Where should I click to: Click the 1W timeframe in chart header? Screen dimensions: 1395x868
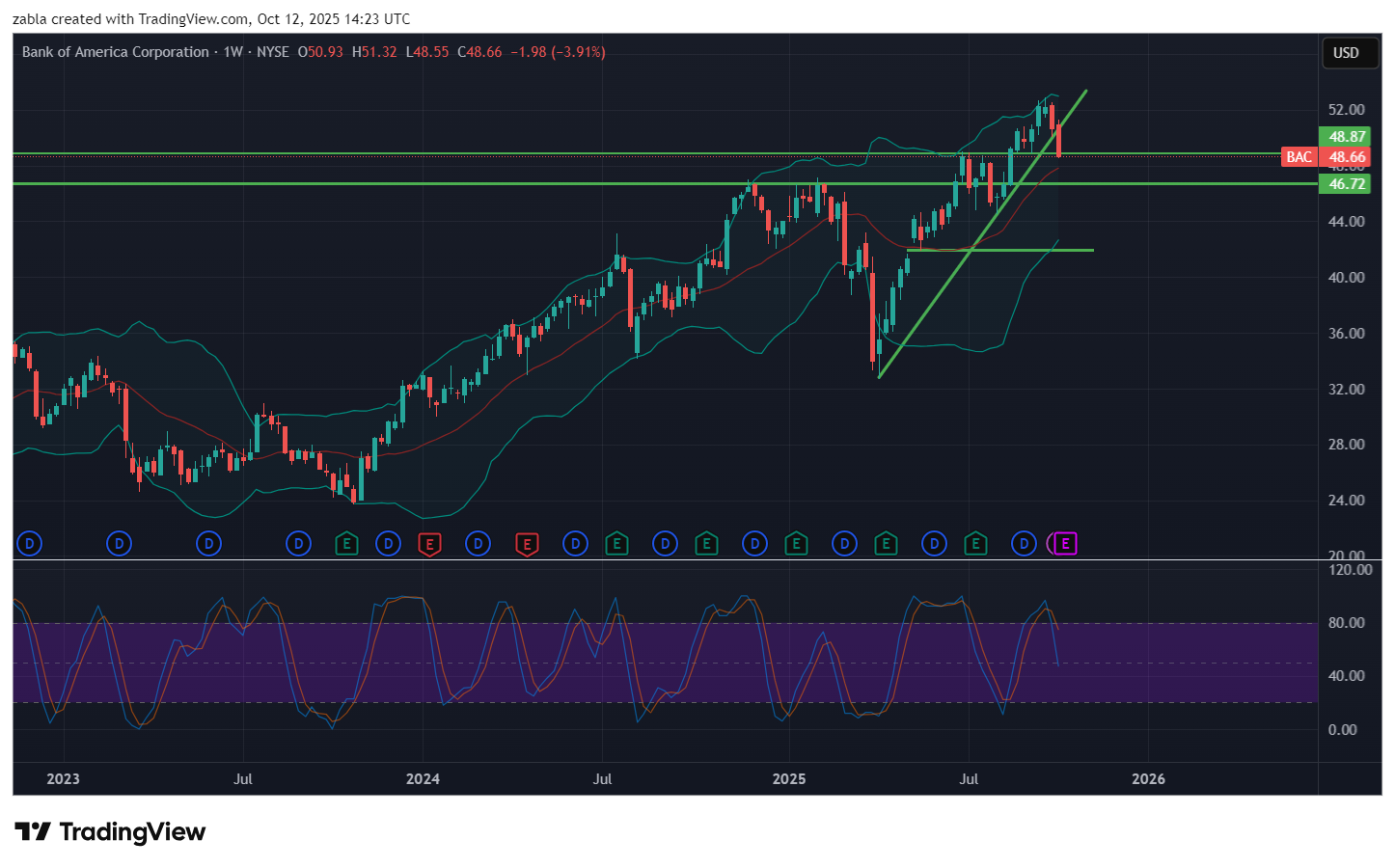[232, 52]
